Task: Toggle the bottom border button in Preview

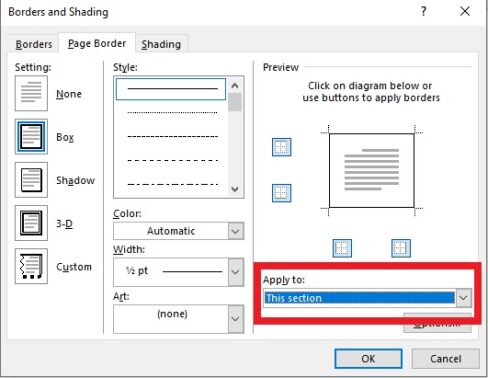Action: click(x=282, y=193)
